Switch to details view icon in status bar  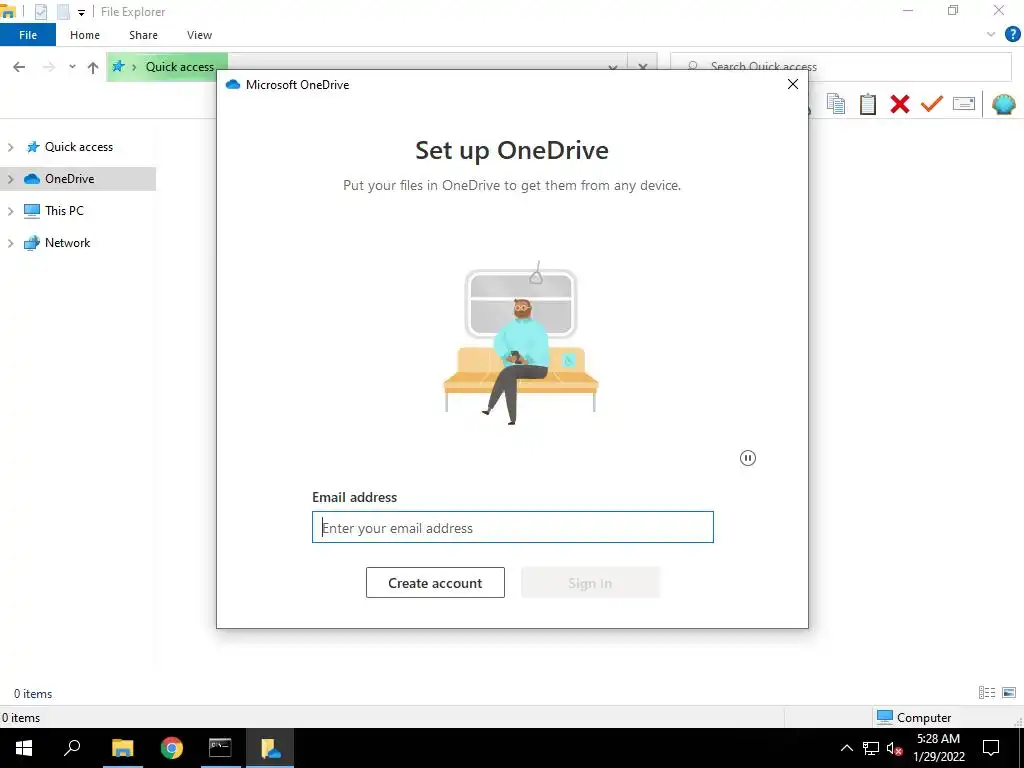(987, 692)
